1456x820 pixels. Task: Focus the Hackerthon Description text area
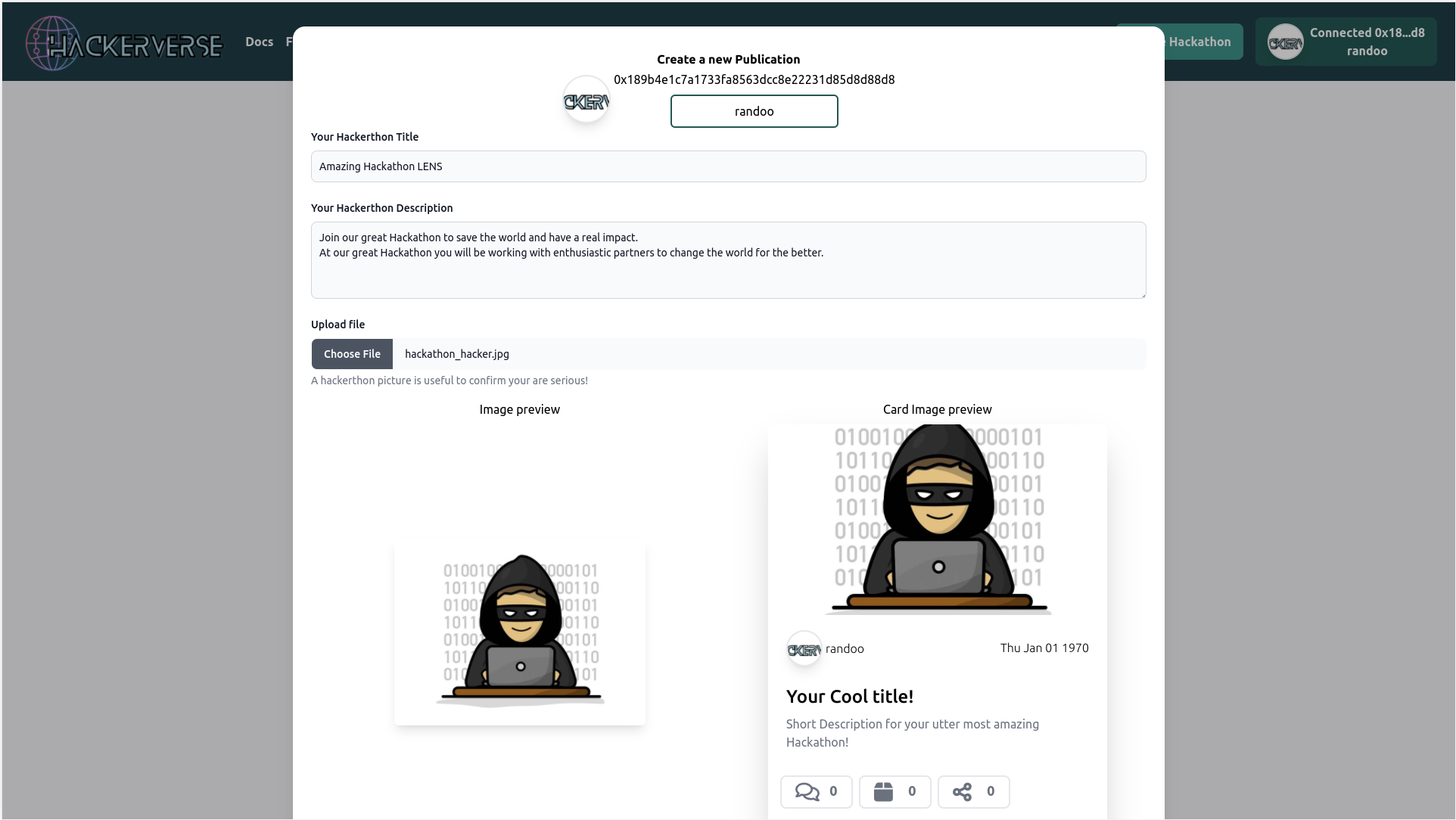(728, 260)
